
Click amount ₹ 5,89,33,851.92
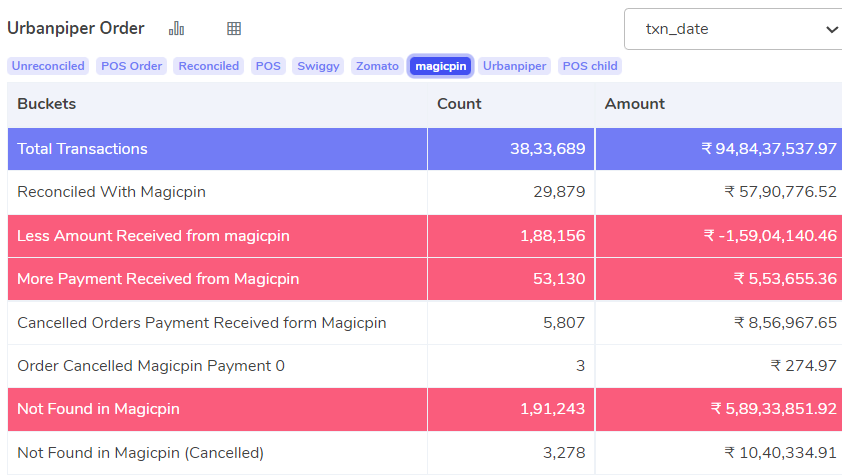click(774, 409)
